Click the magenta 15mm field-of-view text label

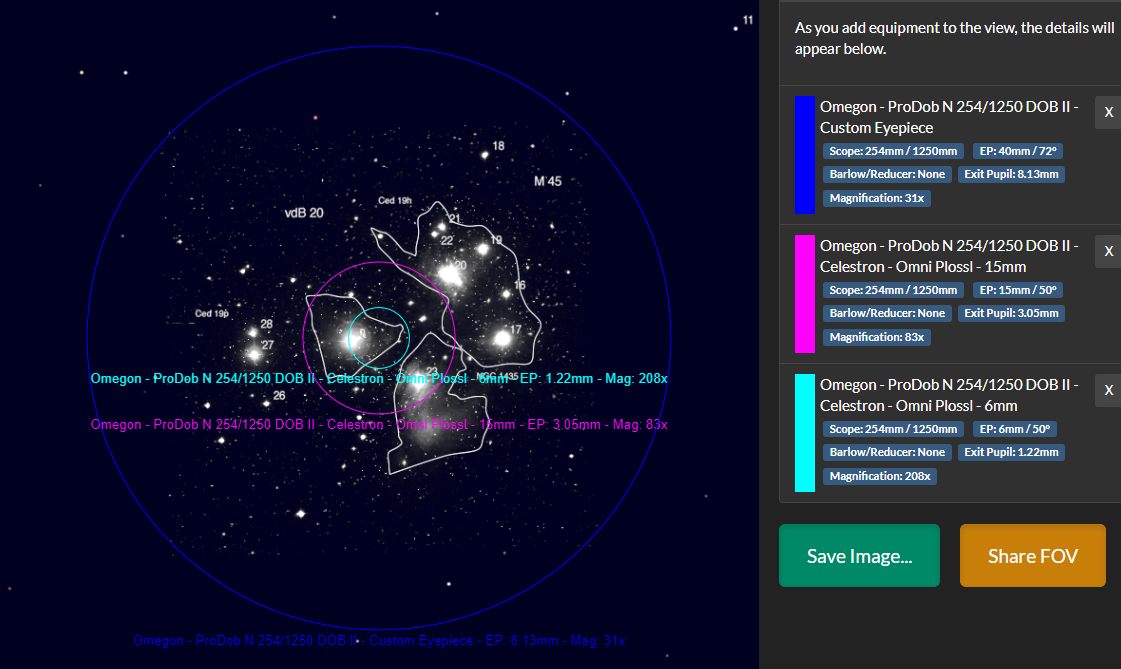[379, 425]
